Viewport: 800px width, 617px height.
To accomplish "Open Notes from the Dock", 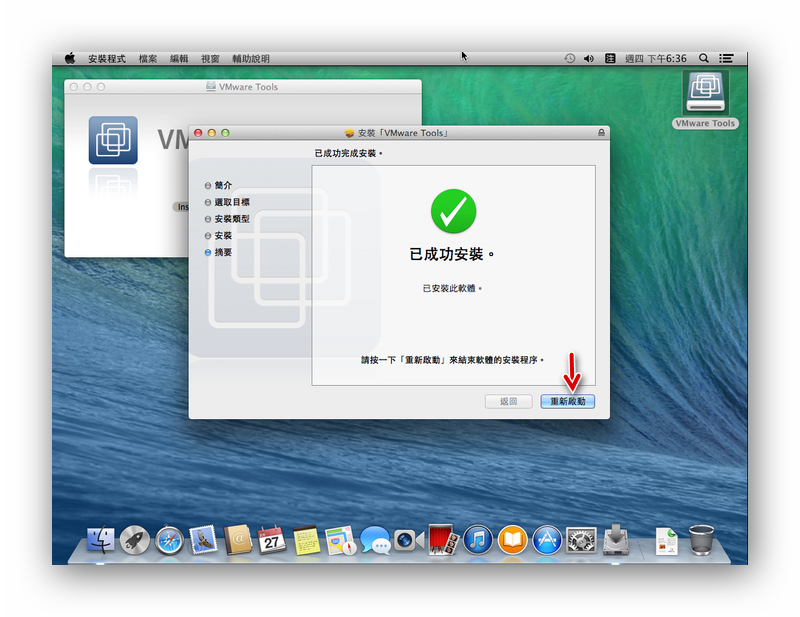I will (306, 540).
